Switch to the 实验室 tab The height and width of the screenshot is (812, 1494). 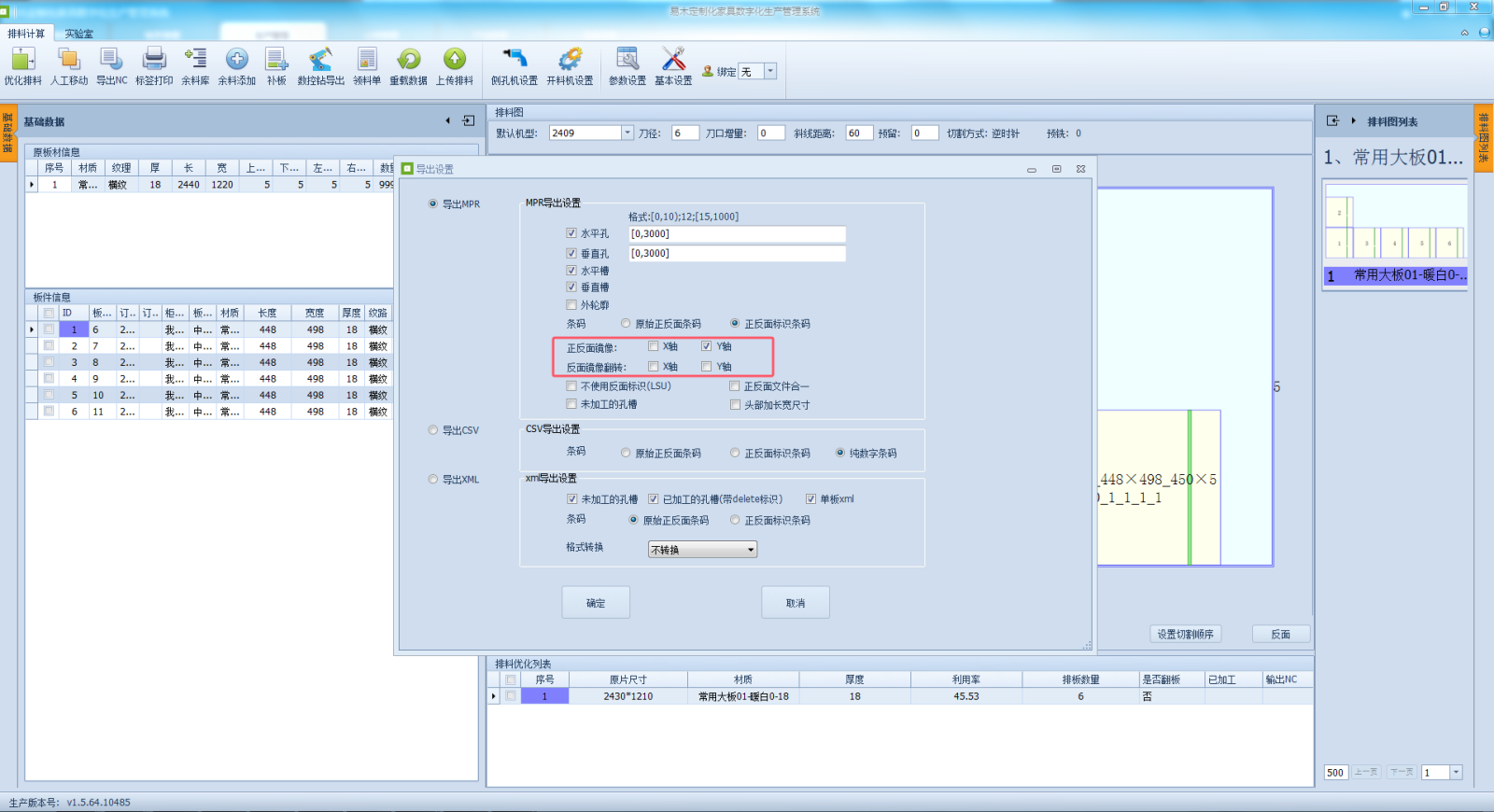pos(79,34)
